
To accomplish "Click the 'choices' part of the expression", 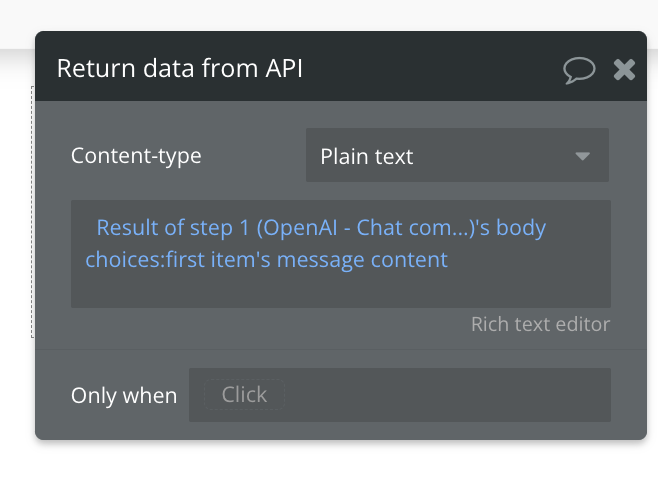I will pyautogui.click(x=122, y=260).
